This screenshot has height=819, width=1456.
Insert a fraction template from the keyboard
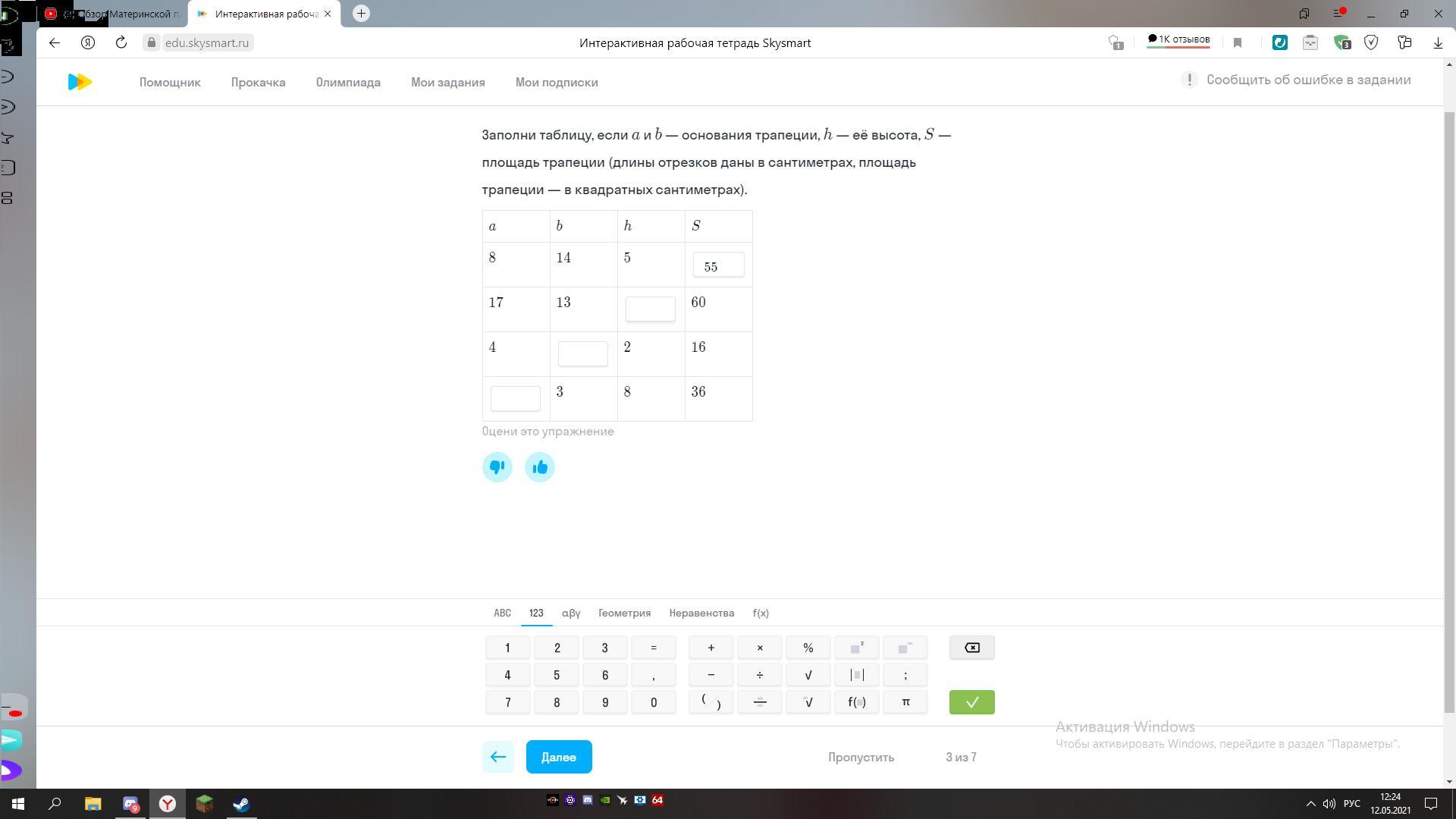pyautogui.click(x=759, y=702)
